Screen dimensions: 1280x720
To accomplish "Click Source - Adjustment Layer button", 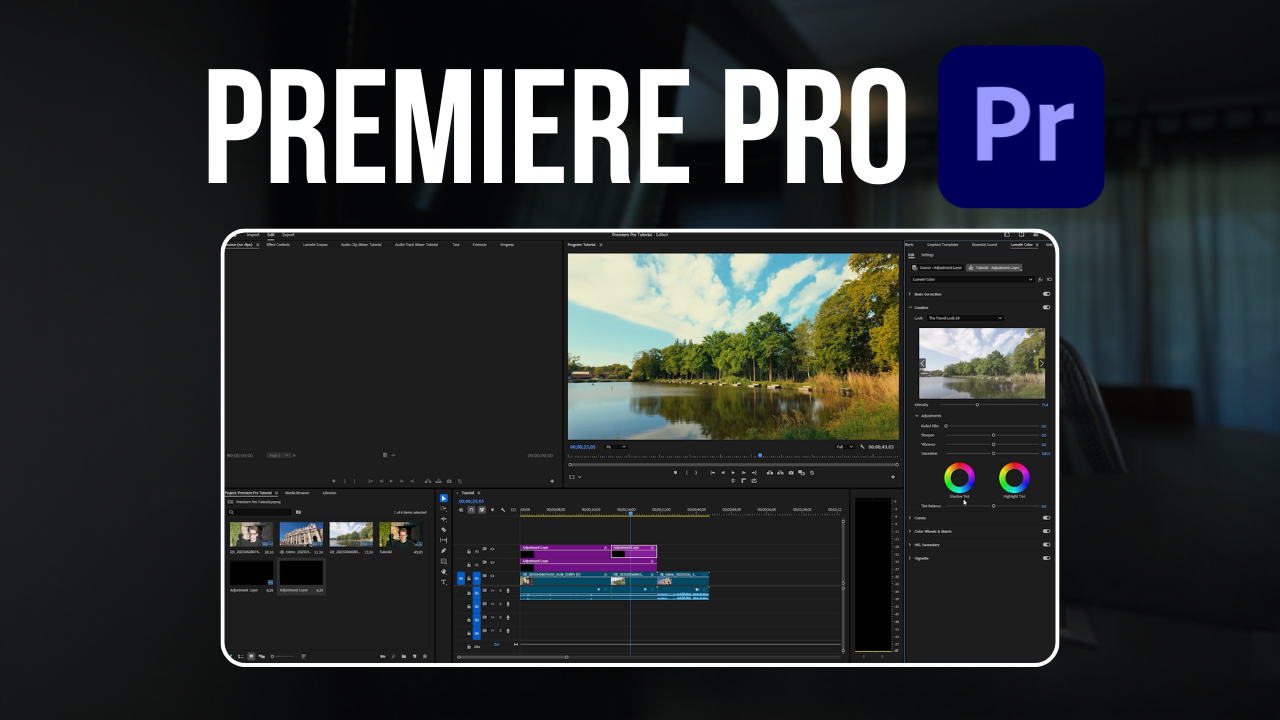I will pyautogui.click(x=937, y=268).
